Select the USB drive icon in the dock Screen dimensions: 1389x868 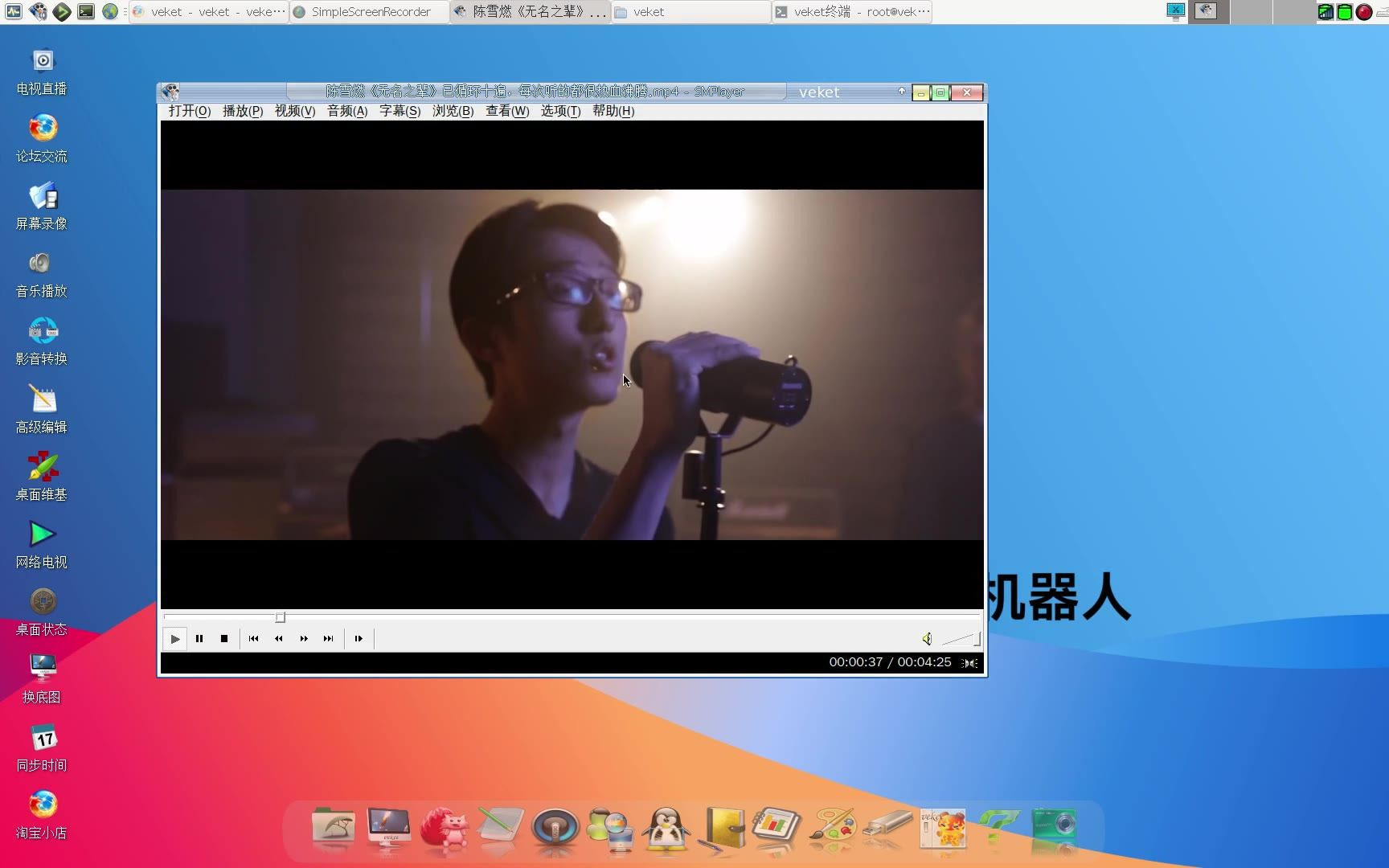(x=887, y=829)
